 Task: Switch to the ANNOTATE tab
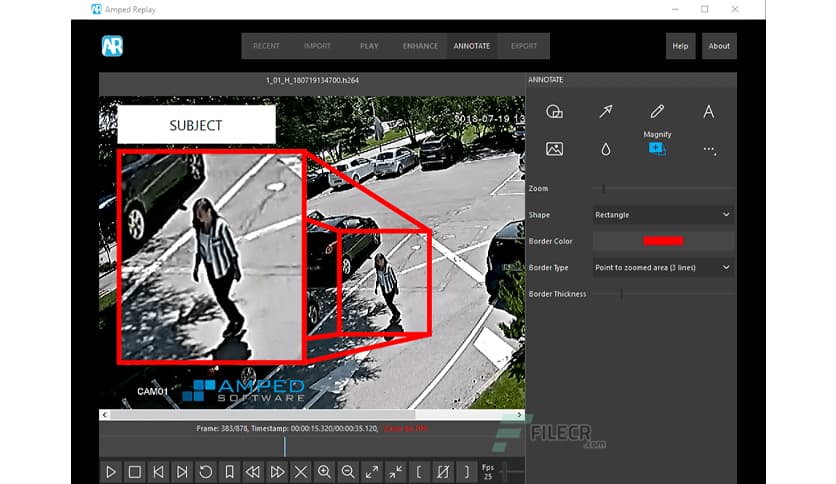472,46
